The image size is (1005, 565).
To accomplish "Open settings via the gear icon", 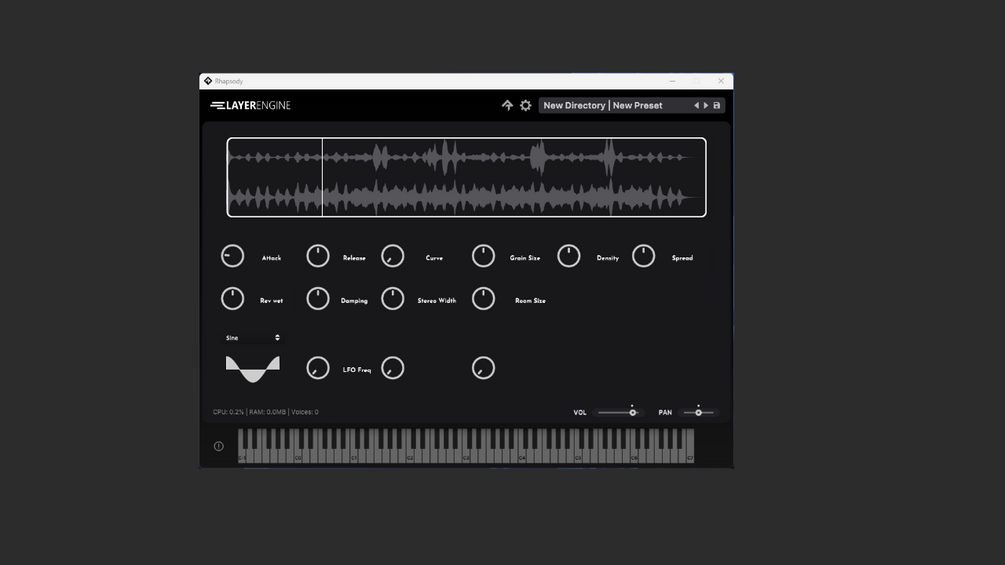I will coord(526,105).
